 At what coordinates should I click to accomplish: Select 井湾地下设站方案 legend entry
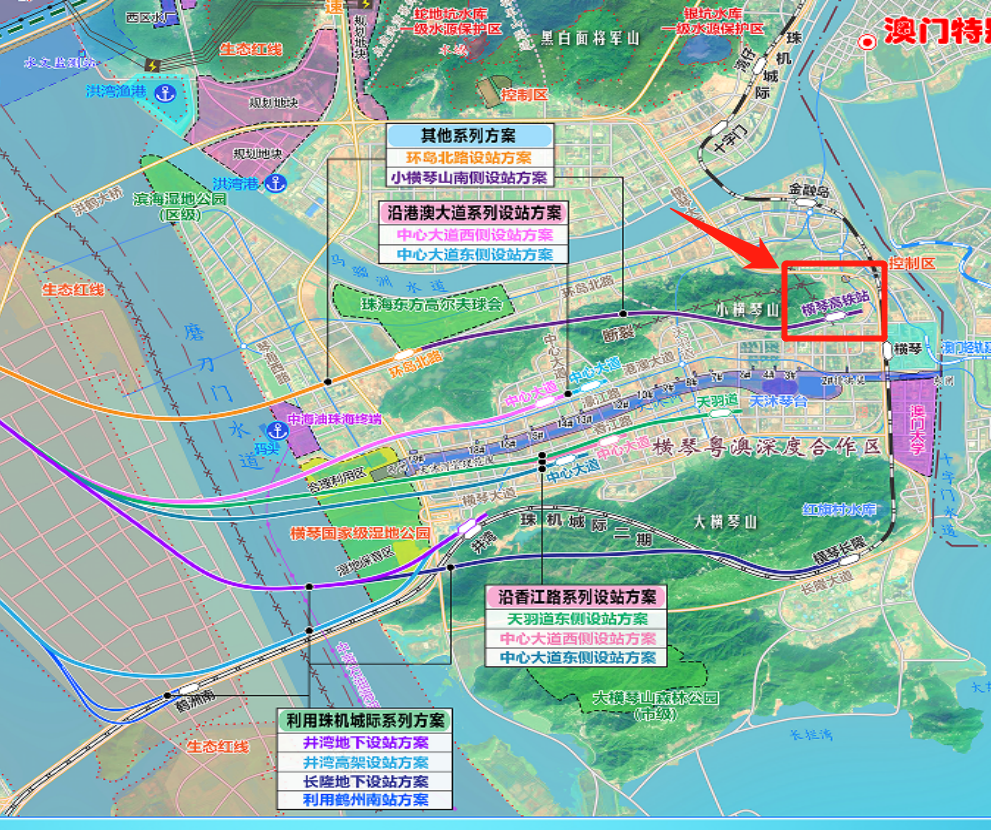click(x=366, y=743)
